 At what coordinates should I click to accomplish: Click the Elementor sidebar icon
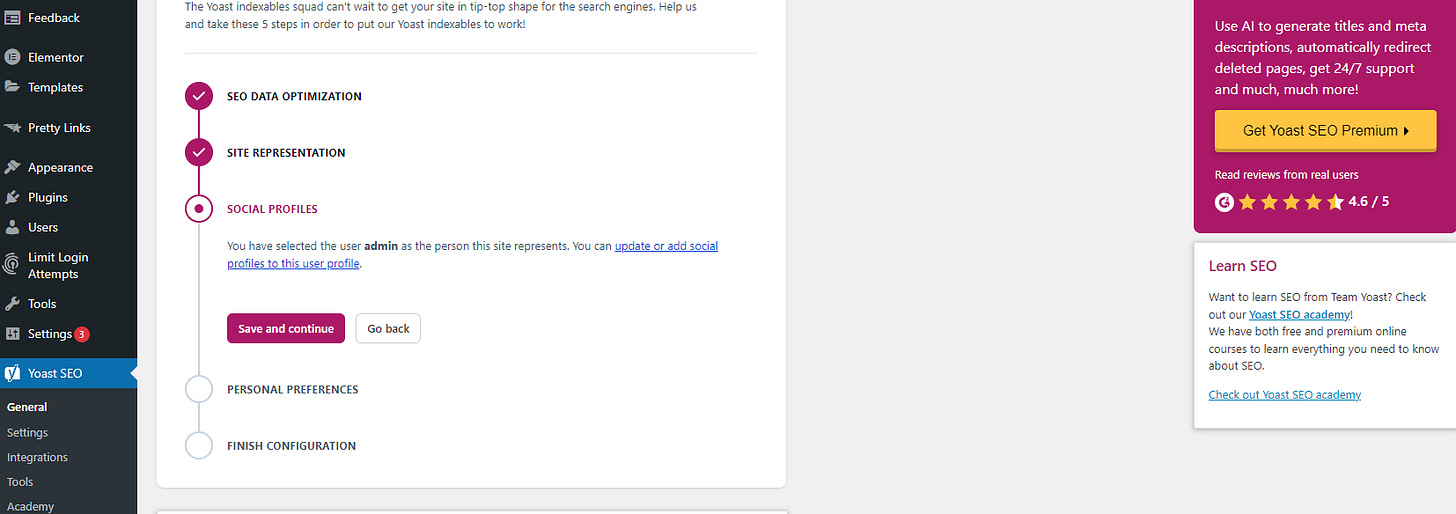coord(12,57)
